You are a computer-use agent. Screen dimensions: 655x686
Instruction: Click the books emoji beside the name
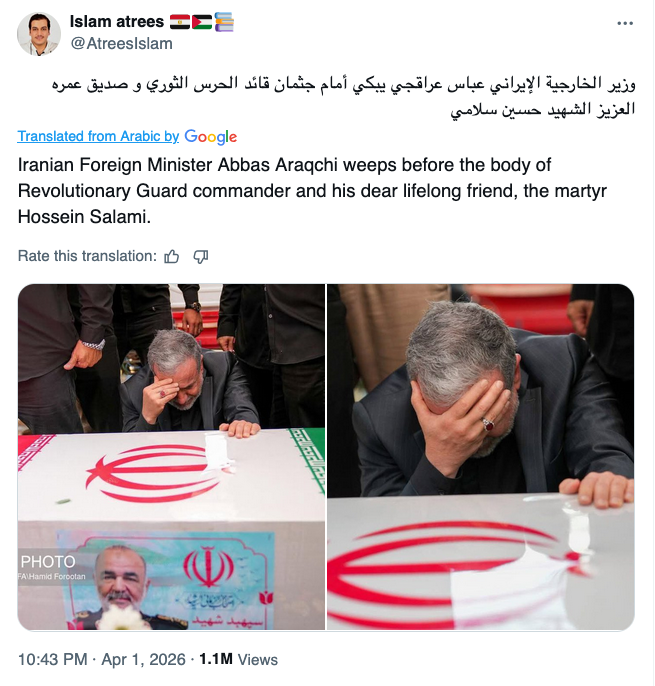[224, 22]
